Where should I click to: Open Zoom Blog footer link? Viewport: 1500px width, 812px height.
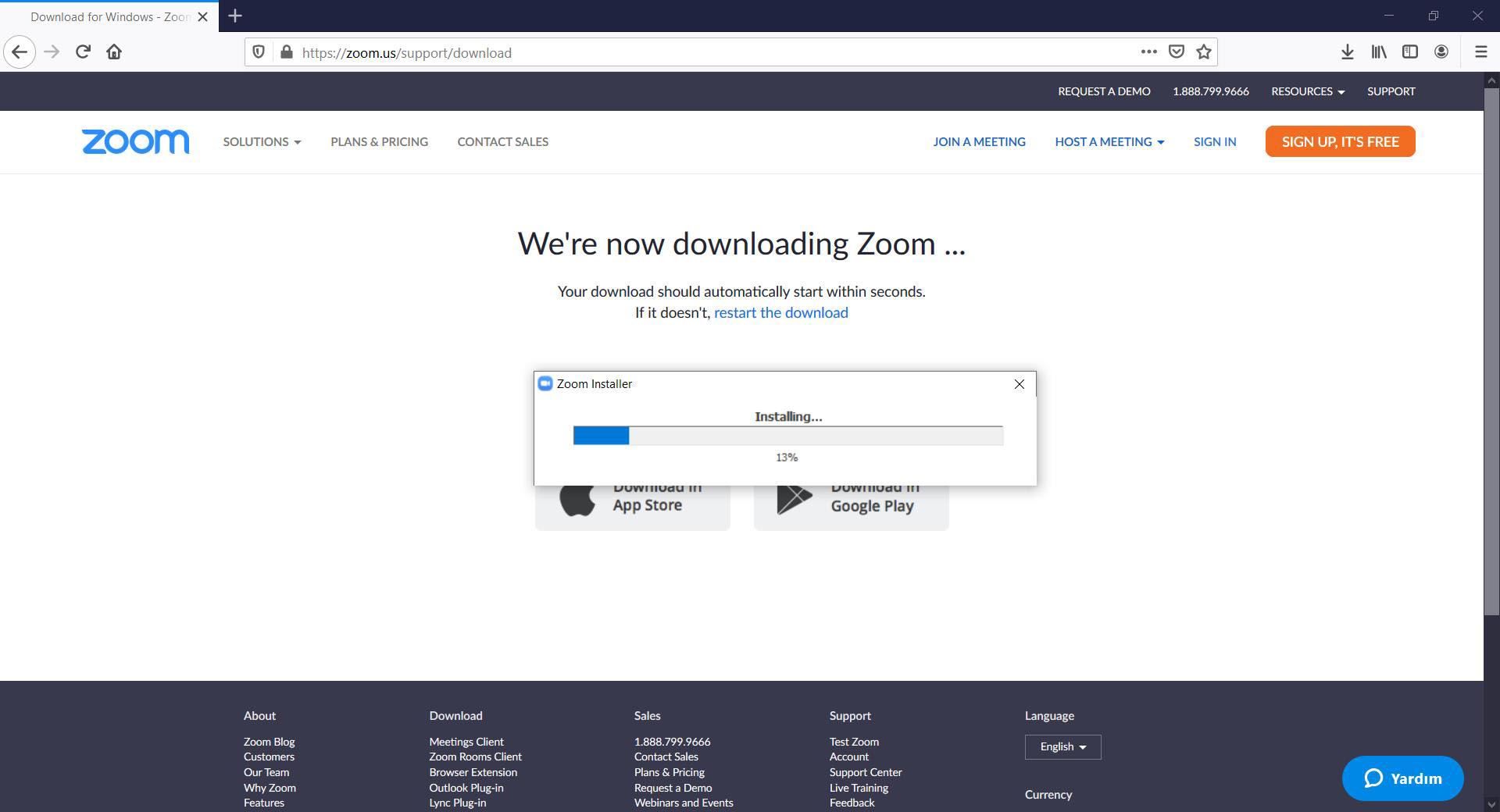(269, 742)
